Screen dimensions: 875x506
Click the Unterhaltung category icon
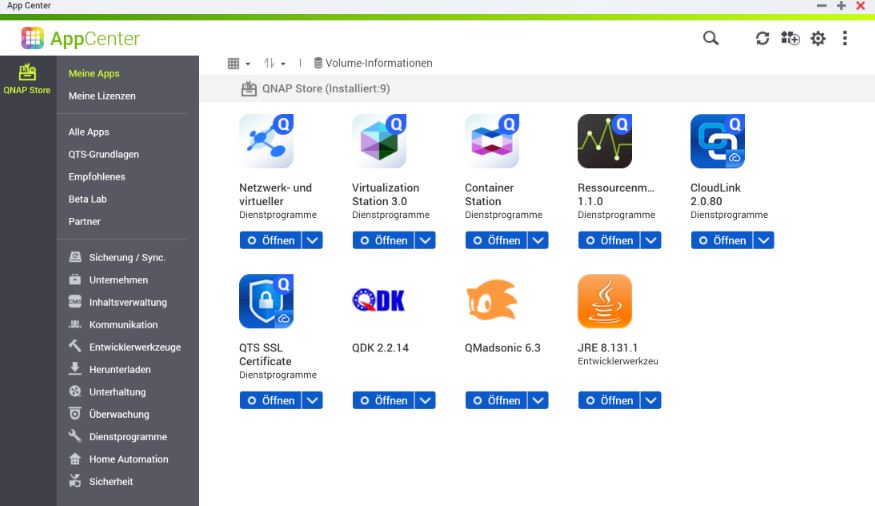pos(75,391)
